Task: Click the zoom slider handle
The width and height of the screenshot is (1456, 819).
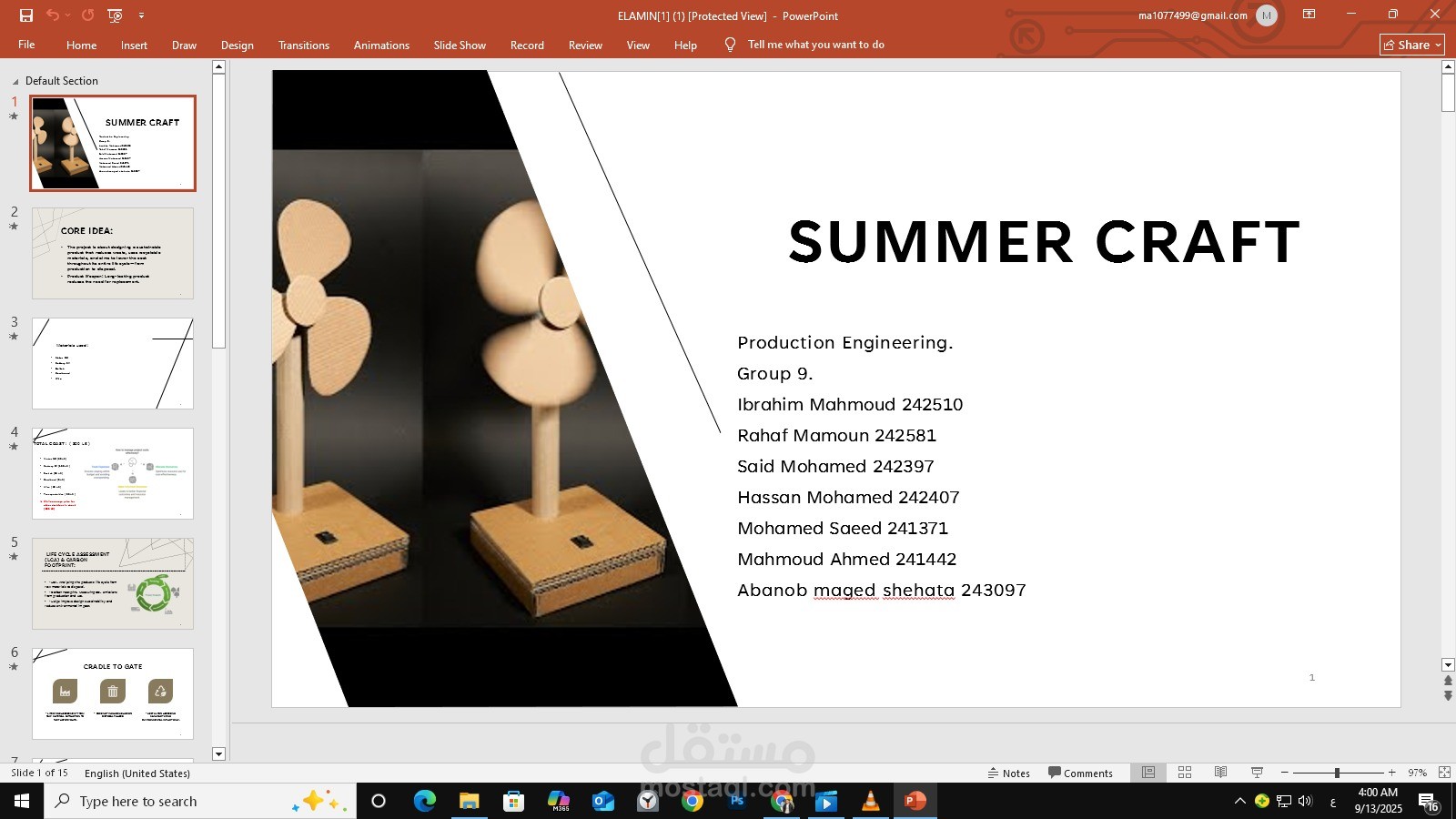Action: [x=1337, y=773]
